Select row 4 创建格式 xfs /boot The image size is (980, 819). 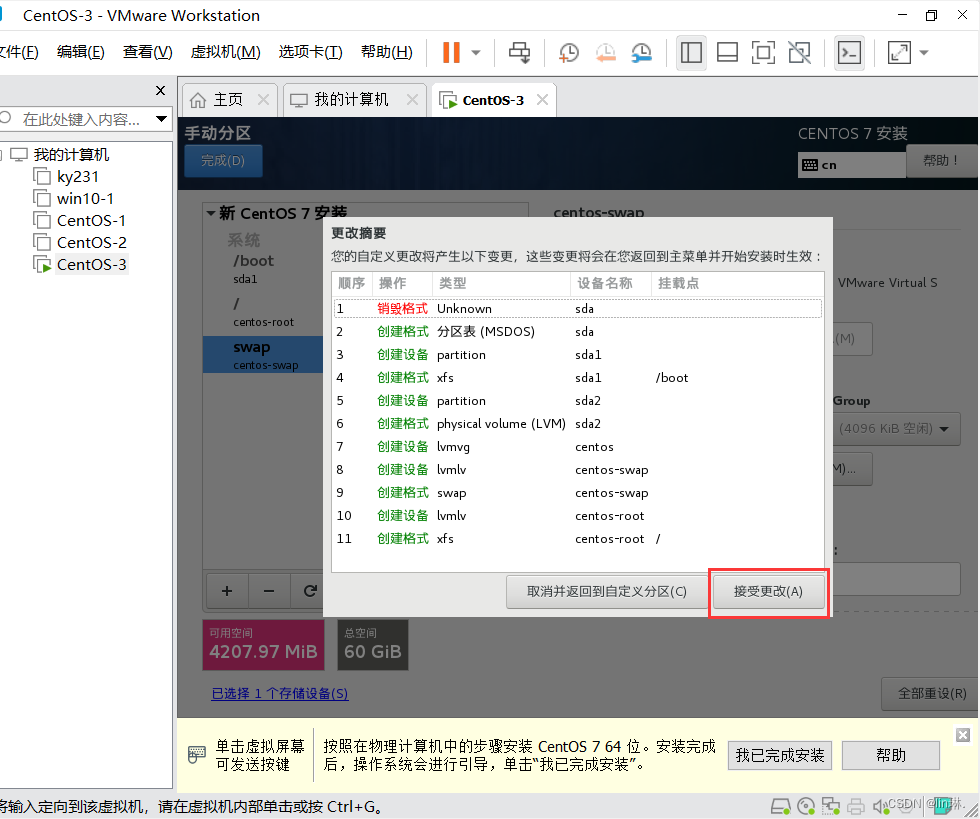tap(578, 378)
